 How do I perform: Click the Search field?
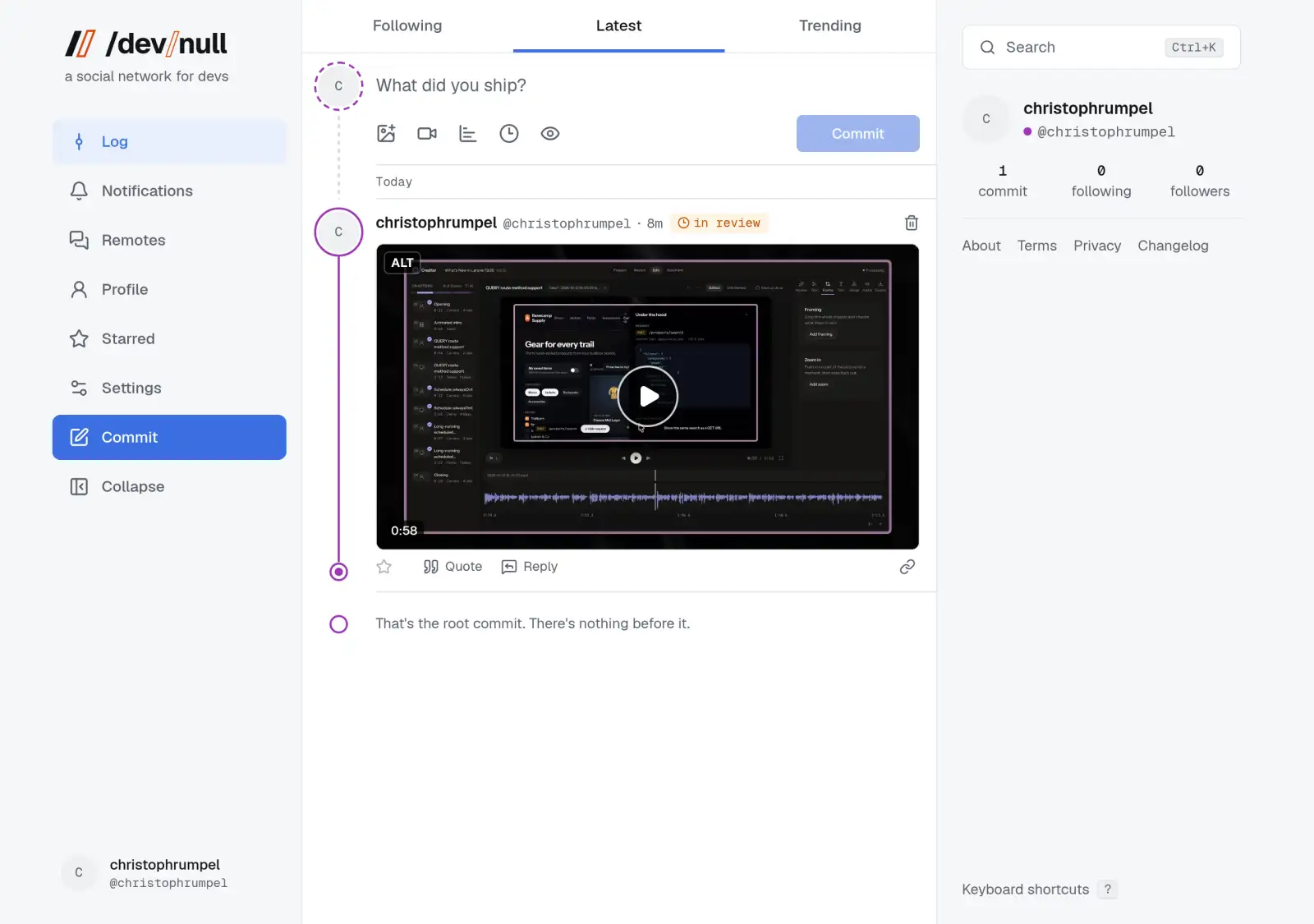(x=1101, y=47)
